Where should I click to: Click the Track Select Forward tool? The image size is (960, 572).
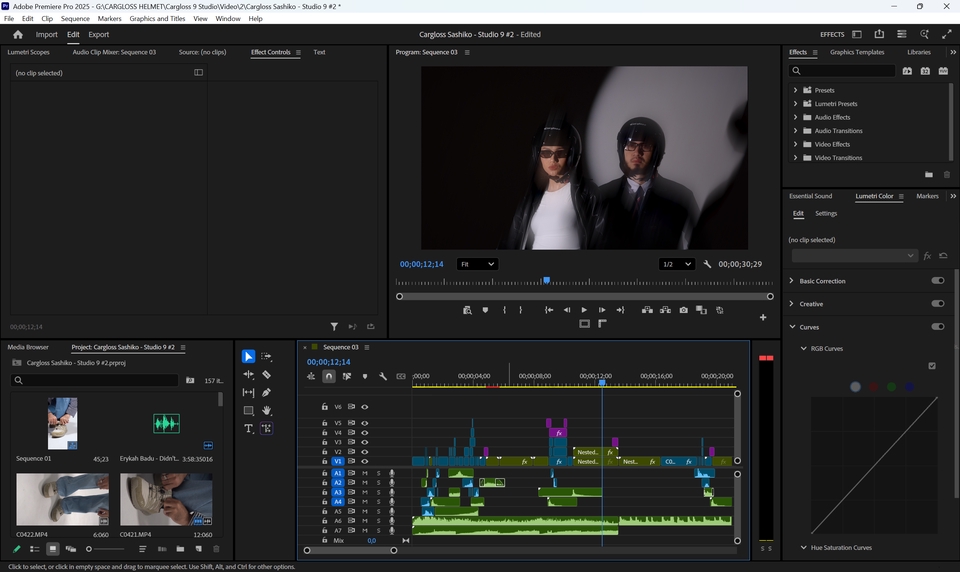[x=266, y=357]
